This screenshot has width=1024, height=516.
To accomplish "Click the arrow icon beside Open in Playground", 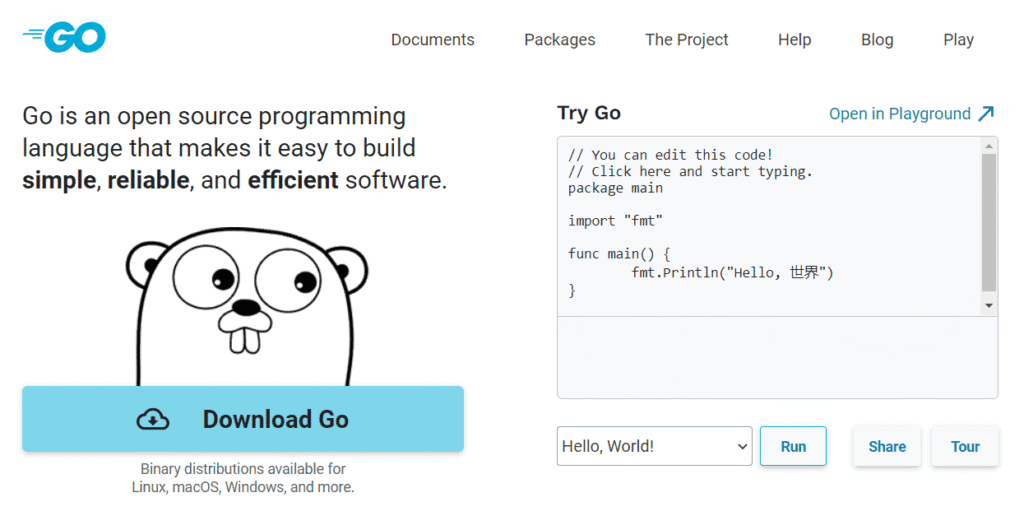I will pos(986,114).
